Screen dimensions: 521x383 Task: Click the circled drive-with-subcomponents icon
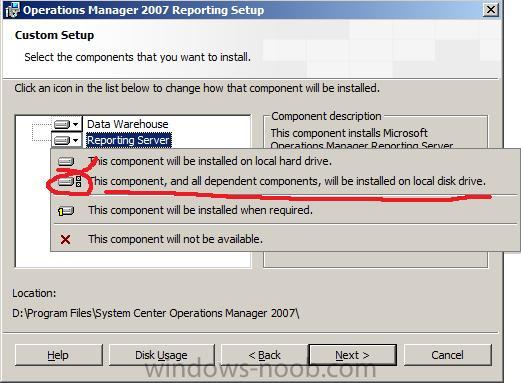click(x=69, y=182)
